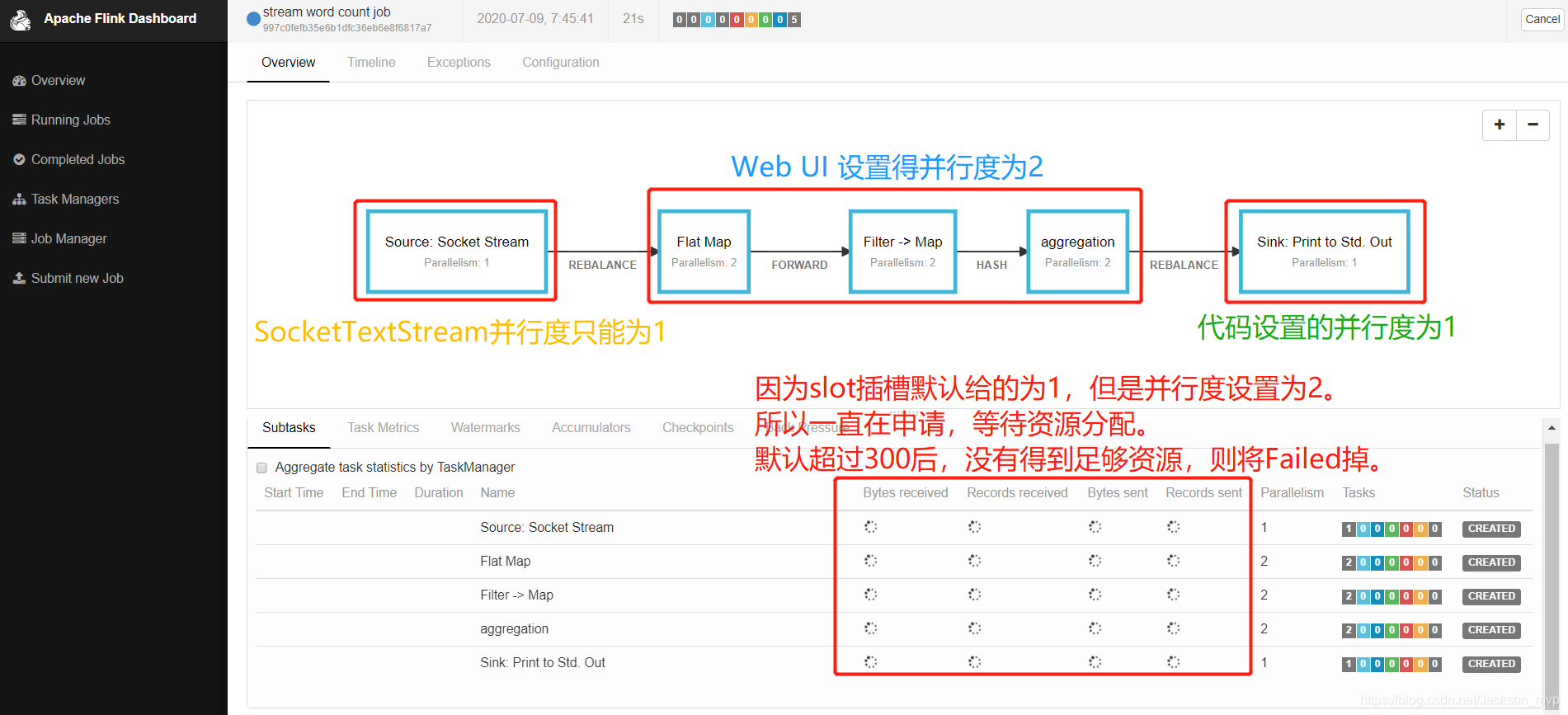
Task: Click the Task Managers hierarchy icon
Action: (19, 200)
